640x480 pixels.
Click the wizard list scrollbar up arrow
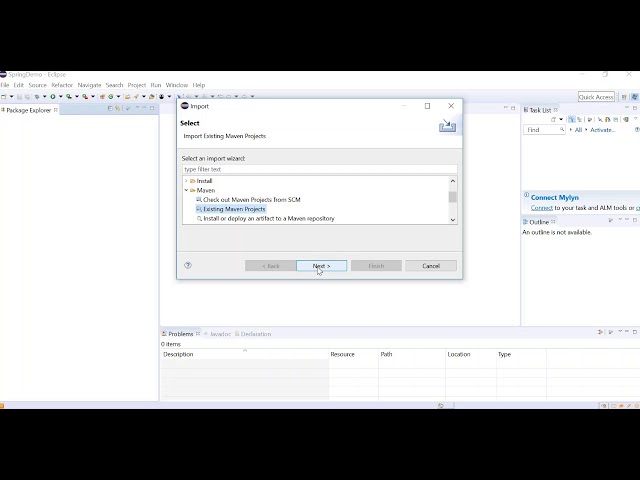pos(453,181)
